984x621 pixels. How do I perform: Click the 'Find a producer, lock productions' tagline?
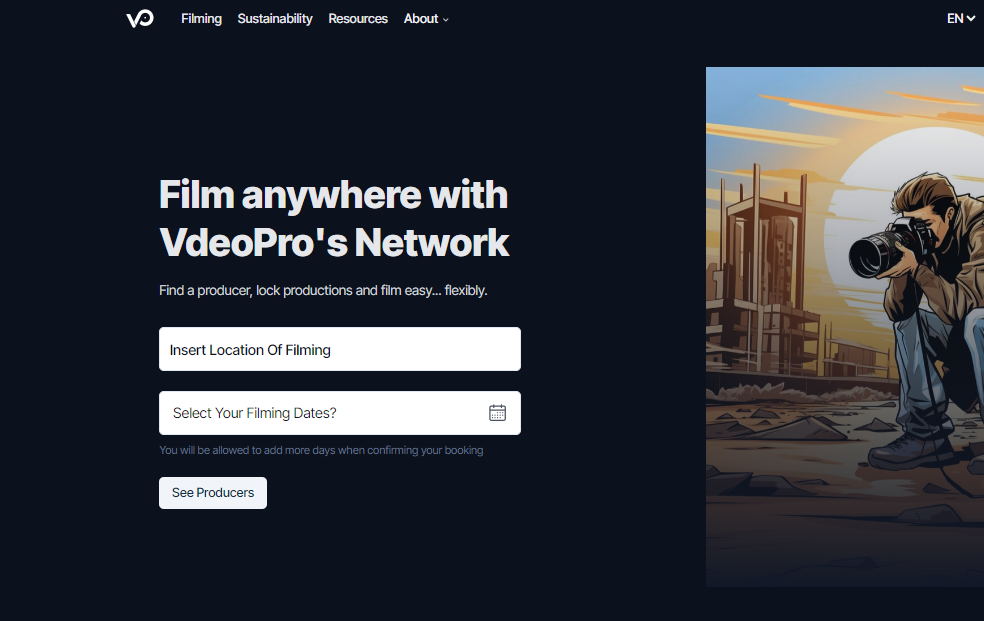(323, 290)
